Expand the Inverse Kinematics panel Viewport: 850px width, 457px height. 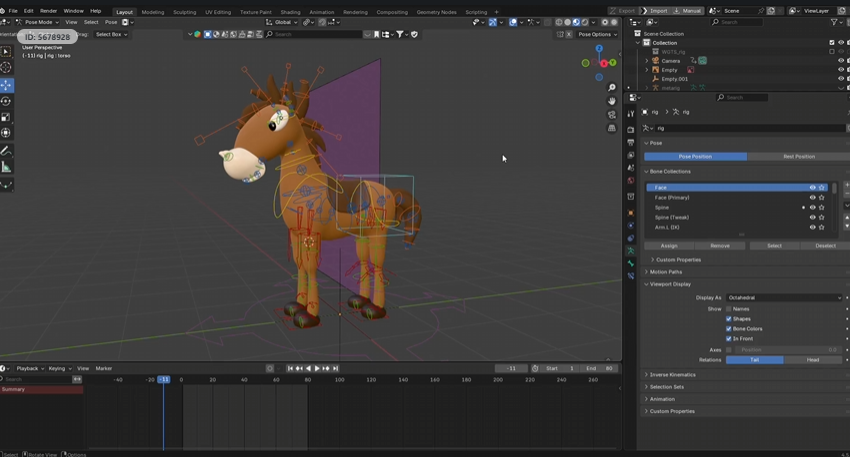[x=672, y=375]
